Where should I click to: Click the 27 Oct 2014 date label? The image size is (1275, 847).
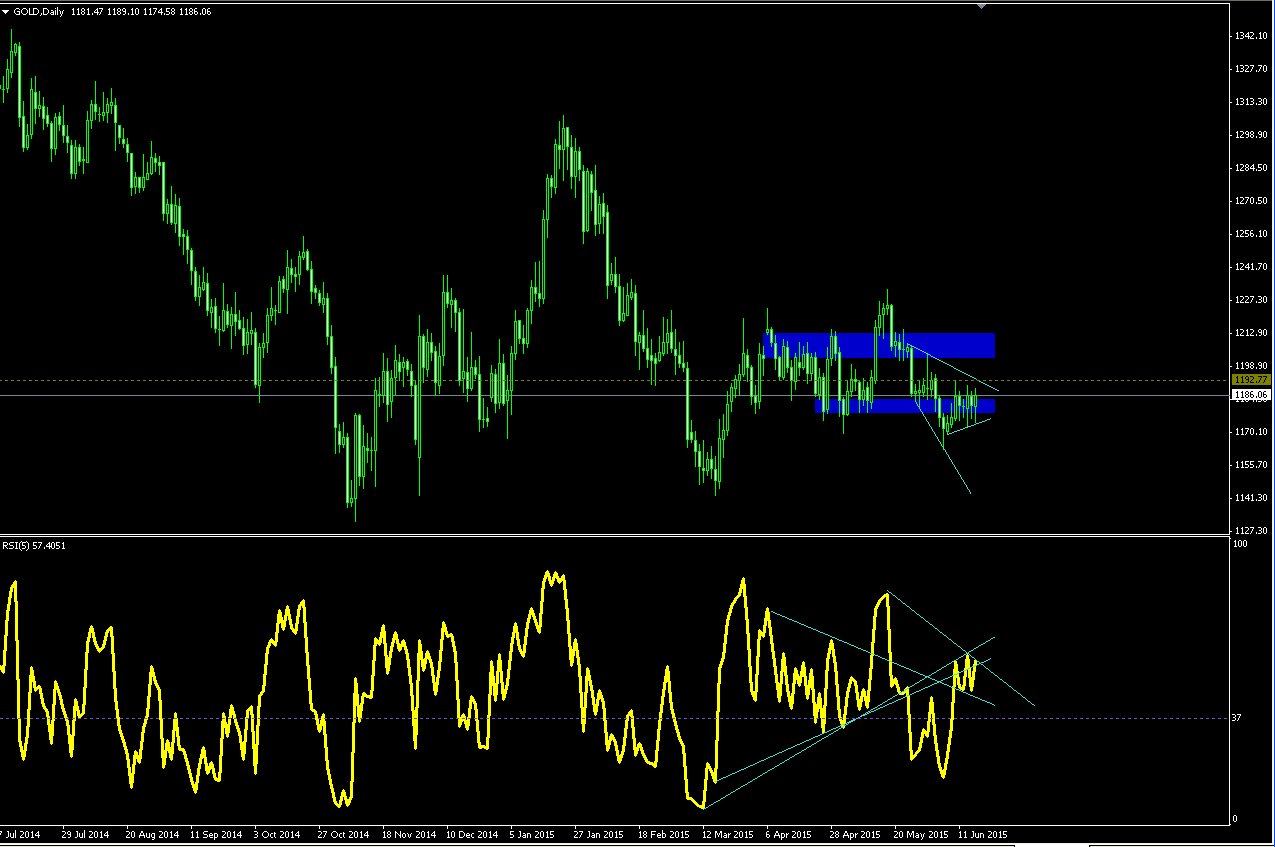(342, 833)
